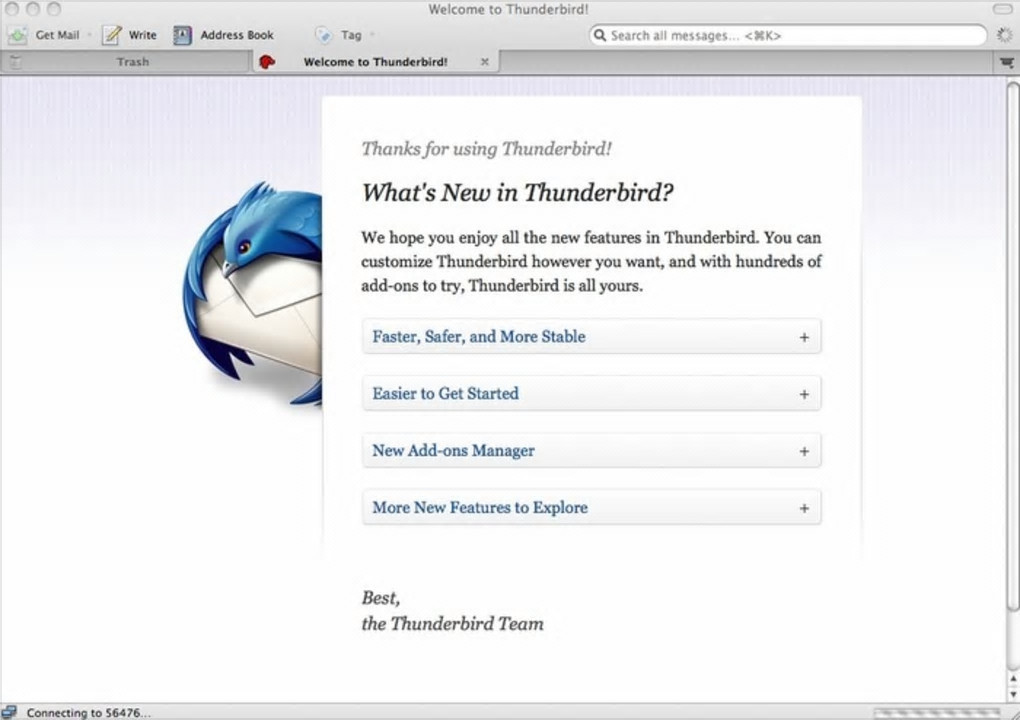Select the Welcome to Thunderbird! tab
Viewport: 1020px width, 720px height.
pos(375,62)
